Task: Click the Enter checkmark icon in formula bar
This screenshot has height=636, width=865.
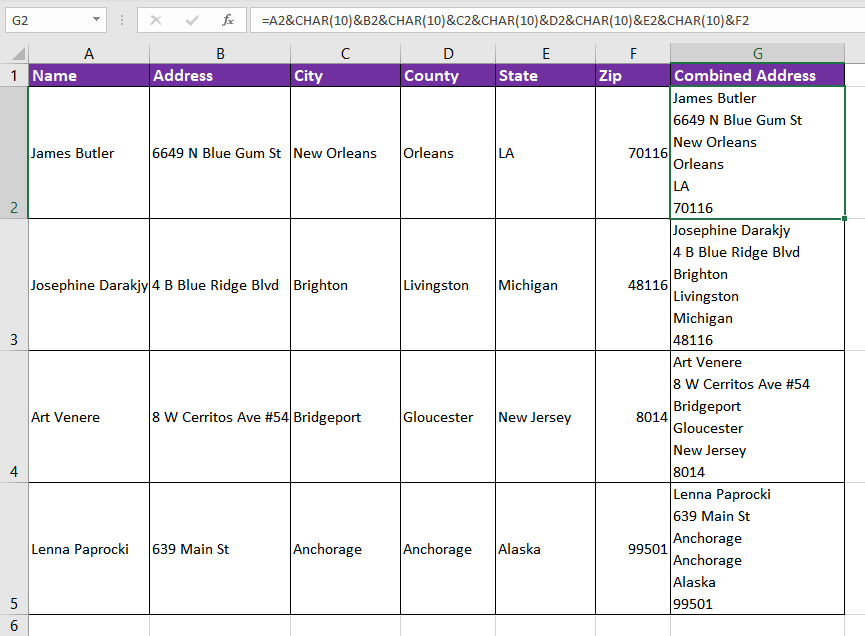Action: (192, 20)
